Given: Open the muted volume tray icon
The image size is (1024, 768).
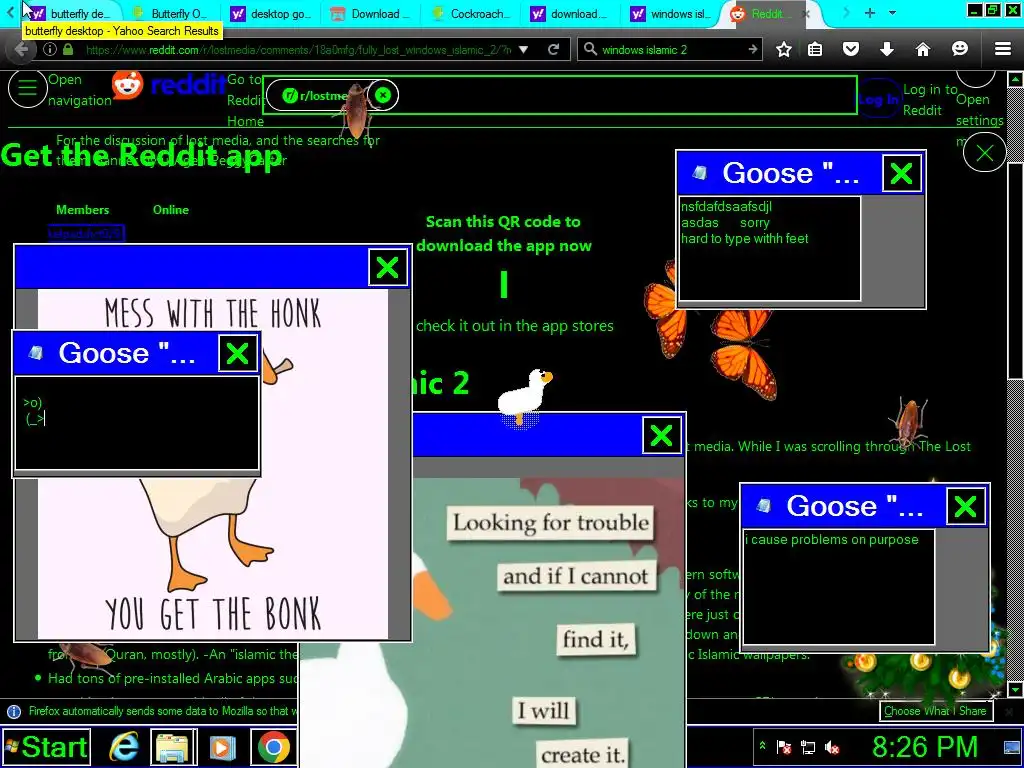Looking at the screenshot, I should coord(832,747).
